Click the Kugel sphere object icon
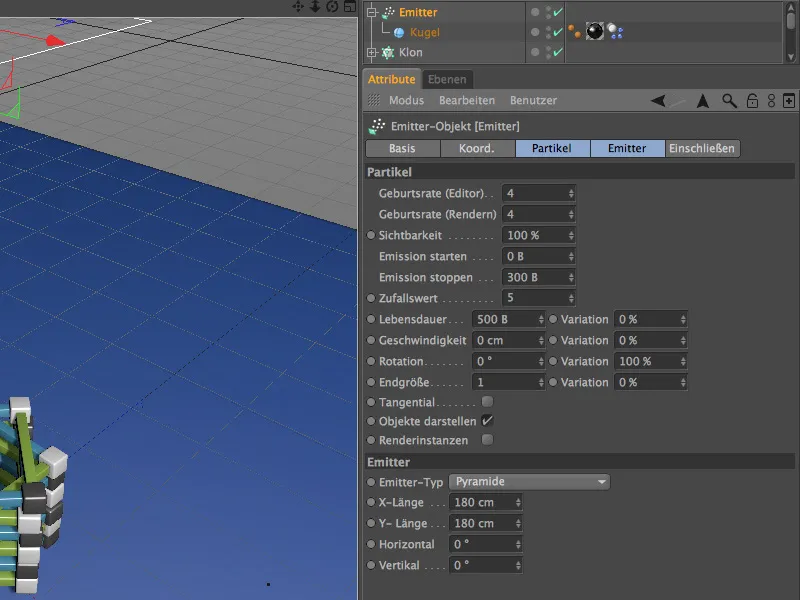Viewport: 800px width, 600px height. click(x=399, y=33)
